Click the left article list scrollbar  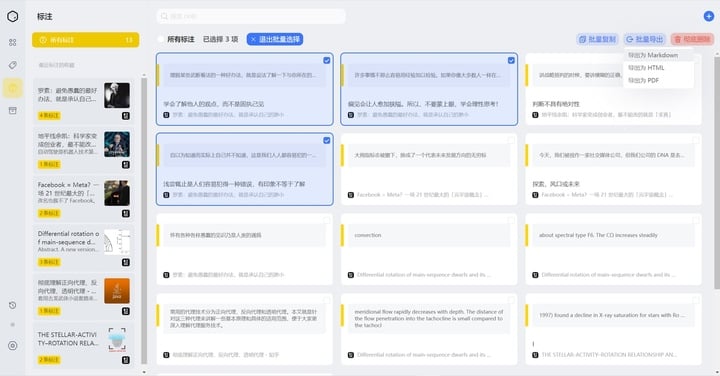point(144,220)
